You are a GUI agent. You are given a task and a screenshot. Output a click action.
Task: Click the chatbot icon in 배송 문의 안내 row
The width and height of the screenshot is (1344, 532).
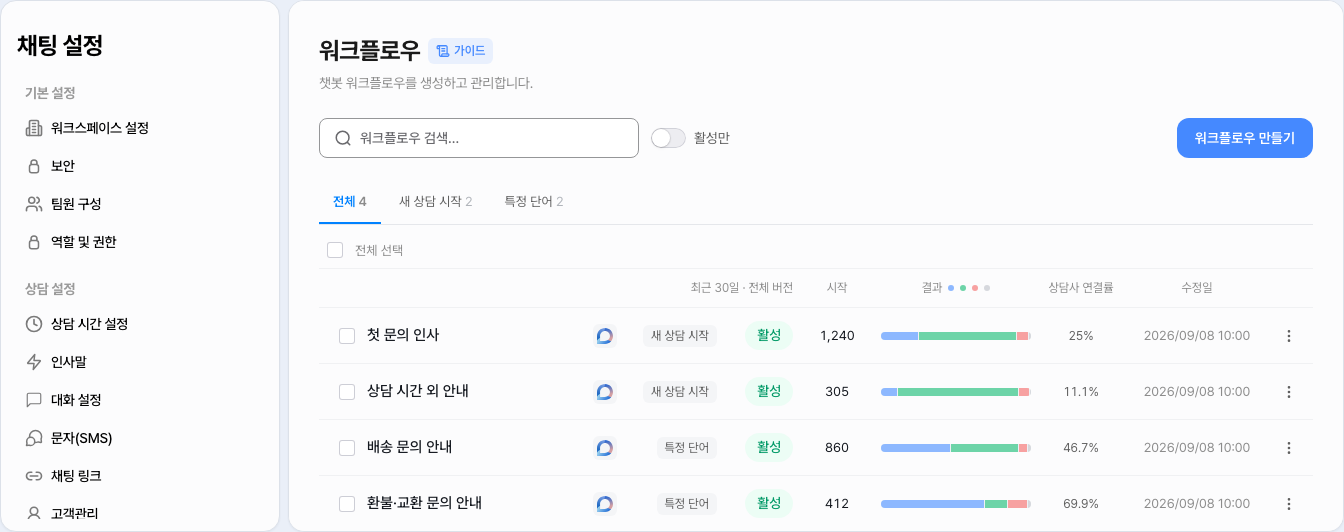coord(604,448)
